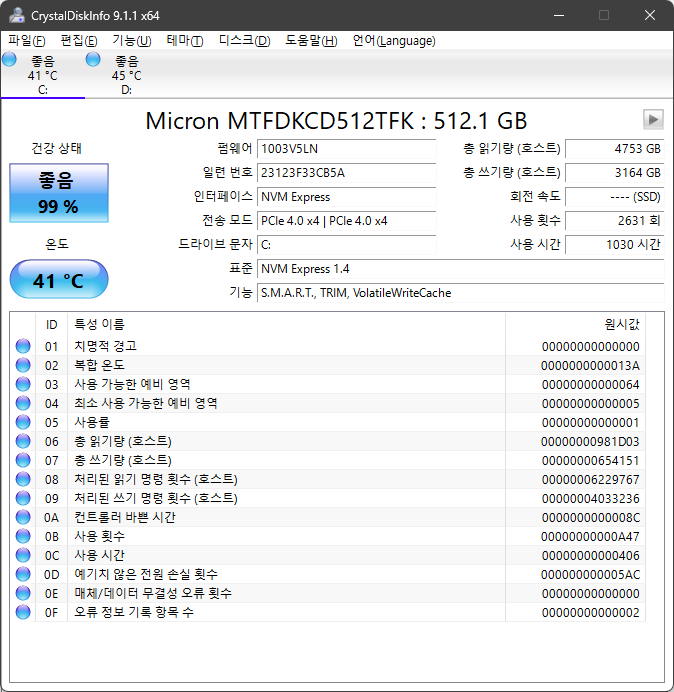Viewport: 674px width, 692px height.
Task: Click status orb of row 06 총 읽기량
Action: pyautogui.click(x=23, y=441)
